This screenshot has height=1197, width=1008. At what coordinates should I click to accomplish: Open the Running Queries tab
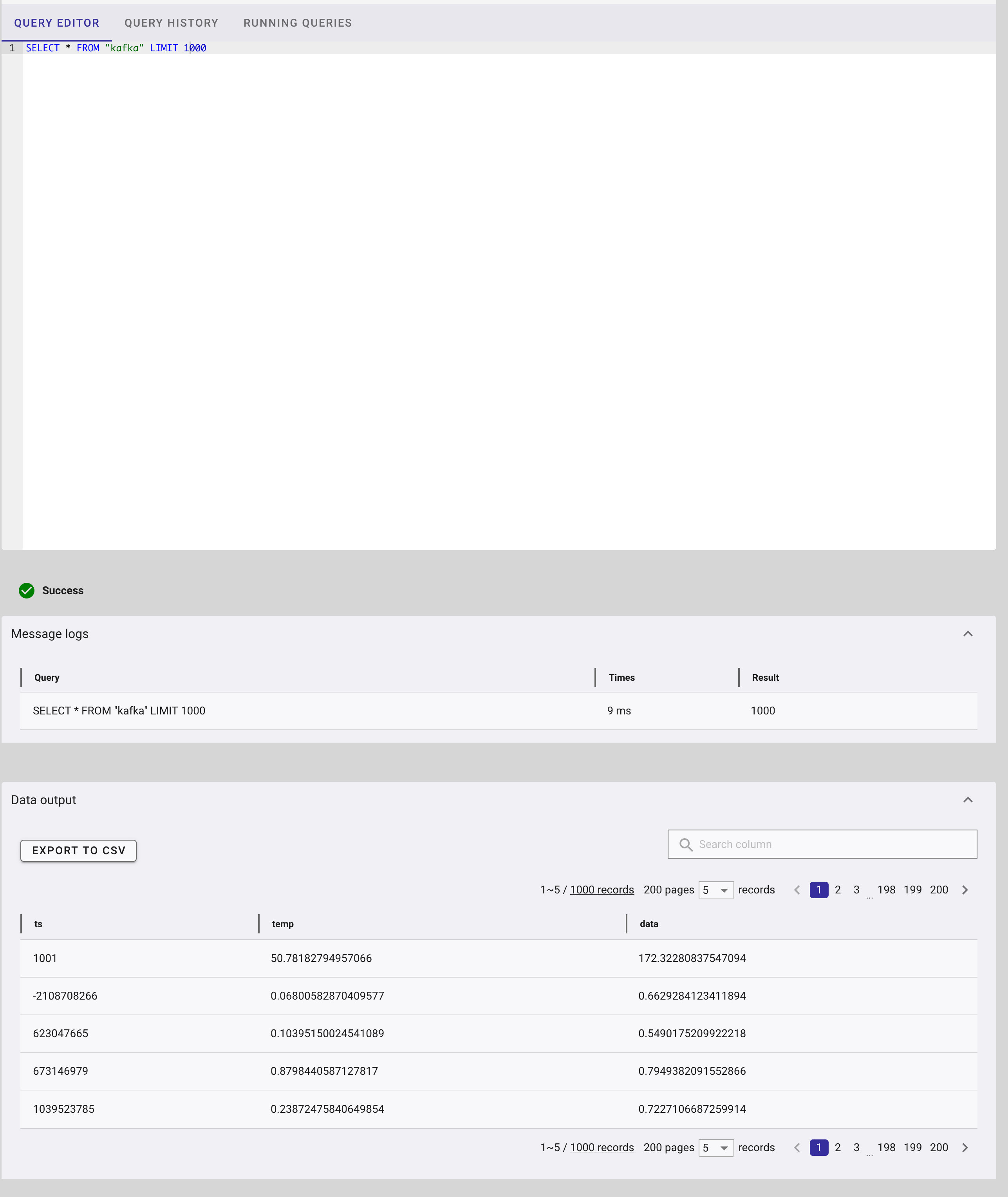pyautogui.click(x=298, y=23)
